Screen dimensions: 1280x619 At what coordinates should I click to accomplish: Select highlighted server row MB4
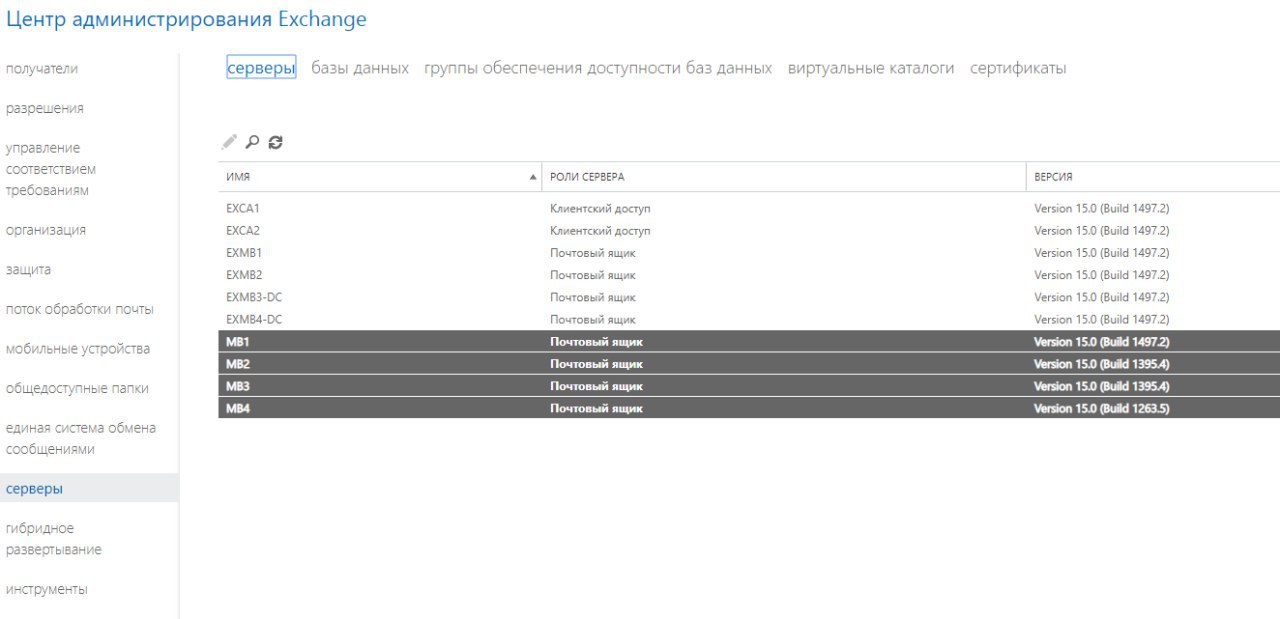tap(749, 408)
